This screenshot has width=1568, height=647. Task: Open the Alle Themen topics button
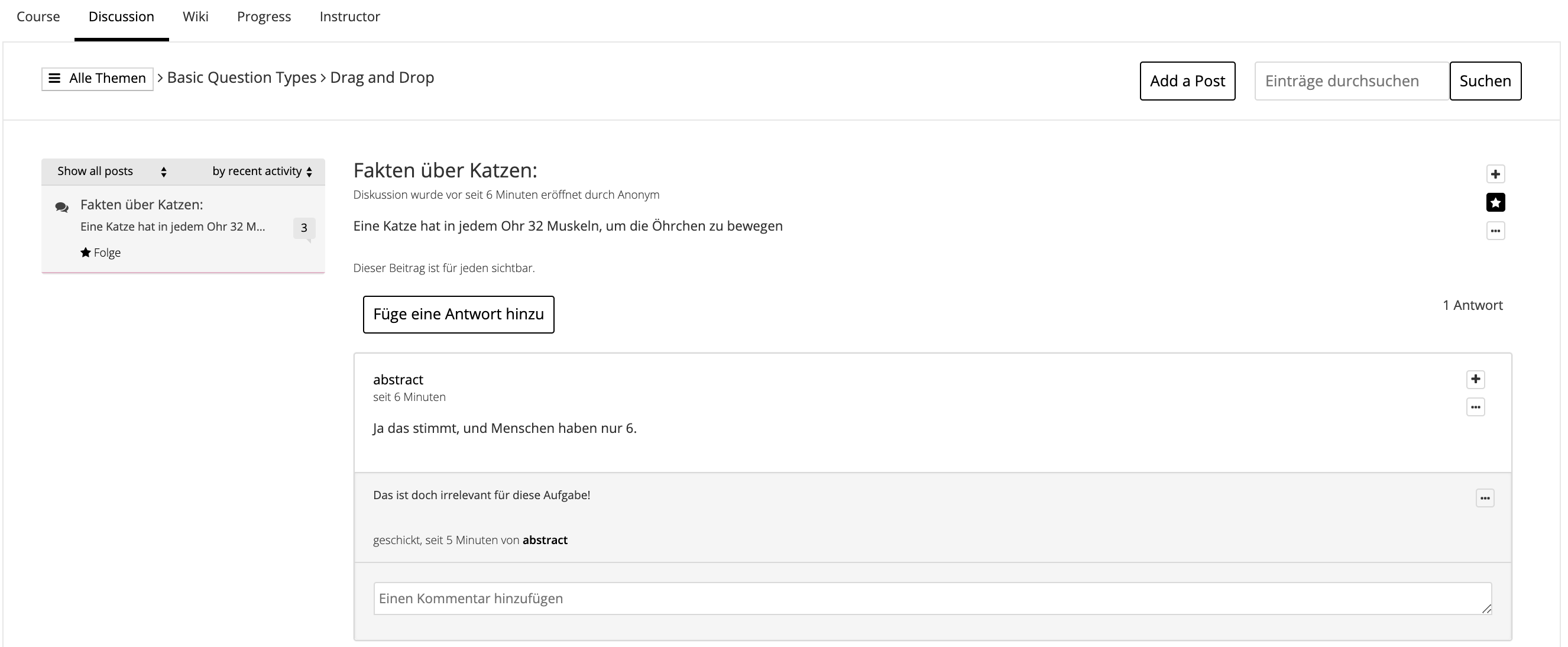[x=98, y=79]
